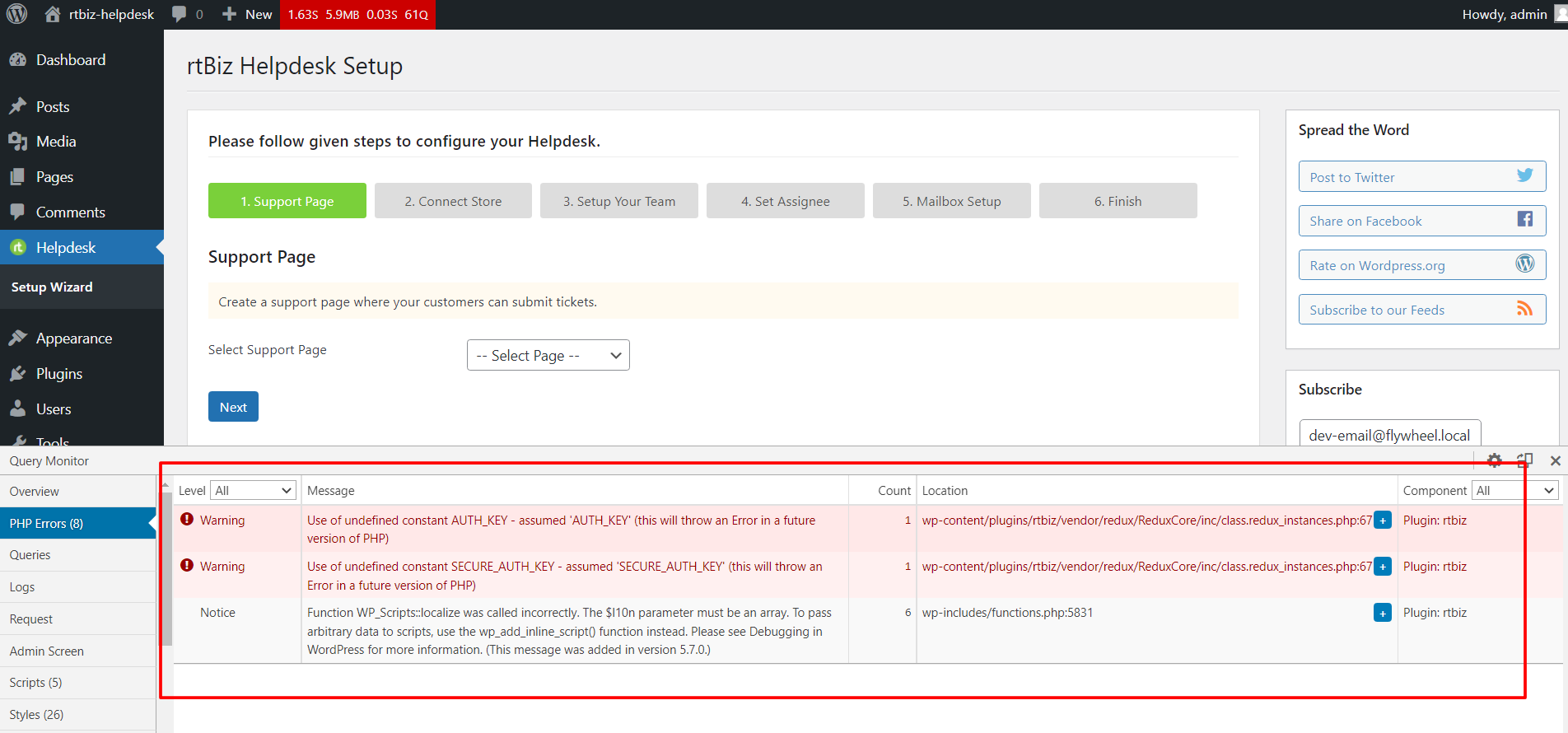Expand stack trace for SECURE_AUTH_KEY warning
Viewport: 1568px width, 733px height.
click(x=1383, y=567)
